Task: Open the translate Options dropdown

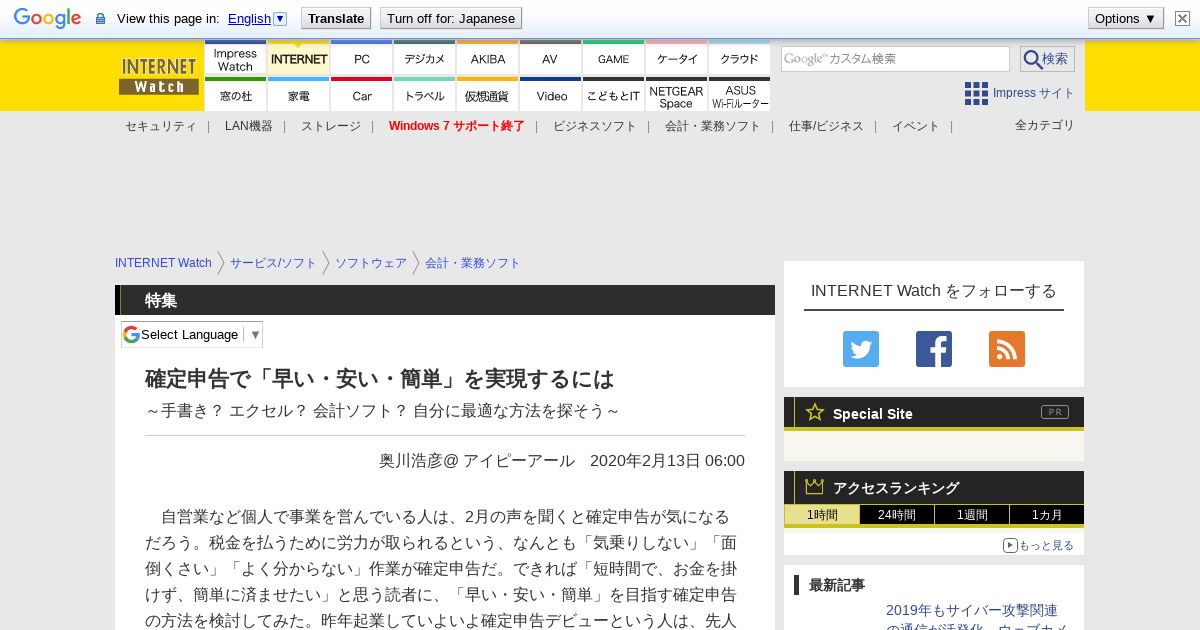Action: [1126, 18]
